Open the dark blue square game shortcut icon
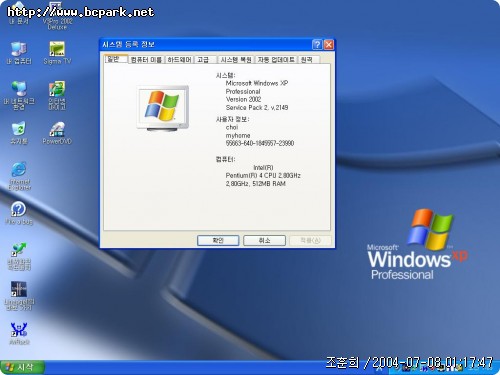Screen dimensions: 500x375 (19, 296)
